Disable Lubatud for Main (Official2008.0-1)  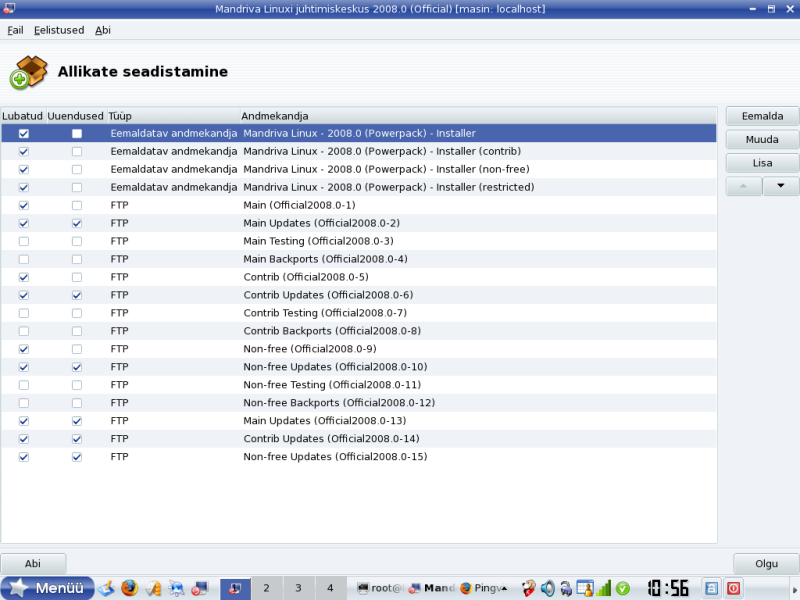[23, 206]
